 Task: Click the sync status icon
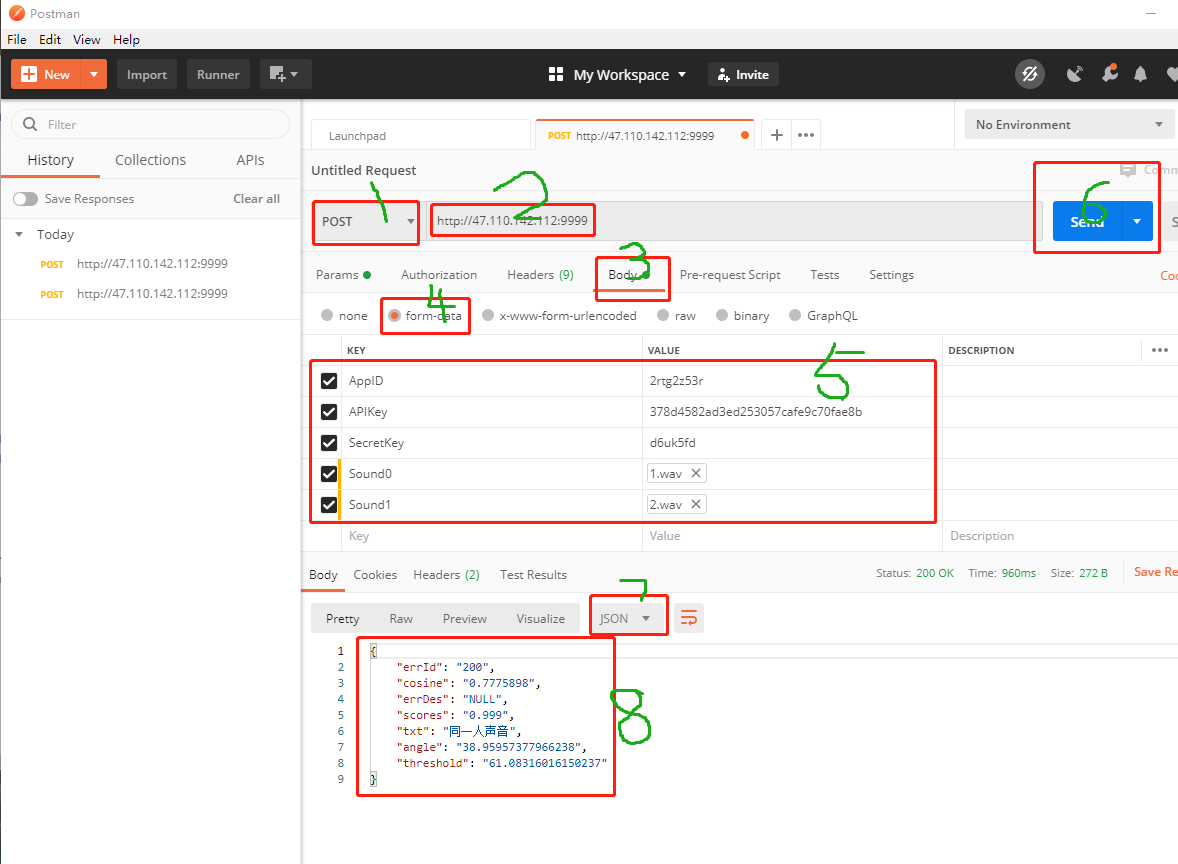[x=1030, y=74]
